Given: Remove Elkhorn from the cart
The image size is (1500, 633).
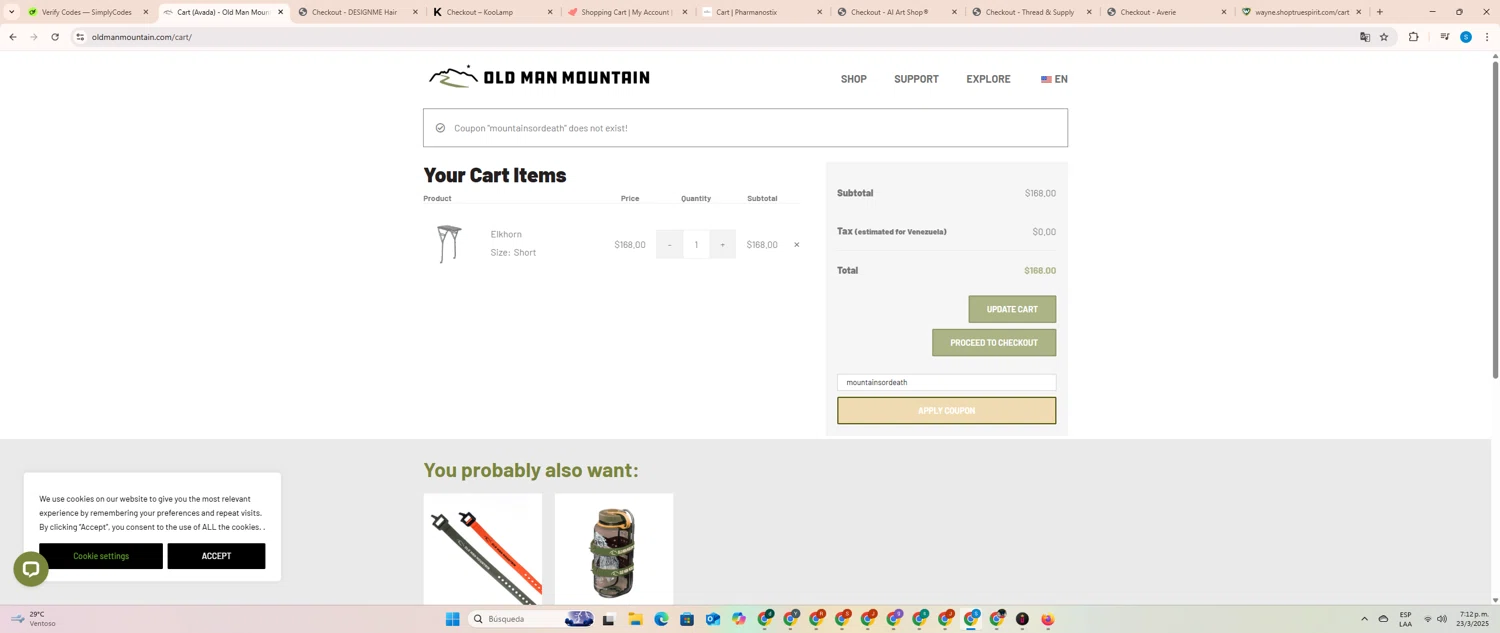Looking at the screenshot, I should (x=797, y=245).
